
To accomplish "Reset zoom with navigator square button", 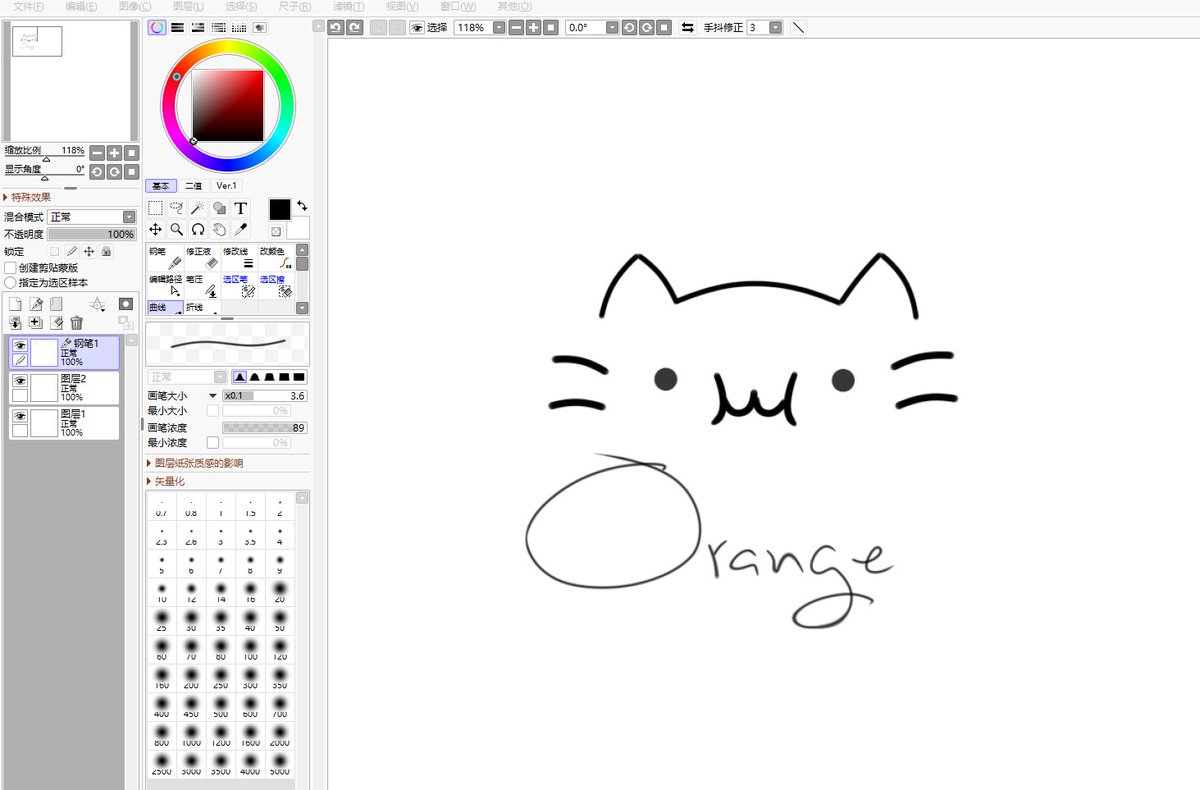I will 131,153.
